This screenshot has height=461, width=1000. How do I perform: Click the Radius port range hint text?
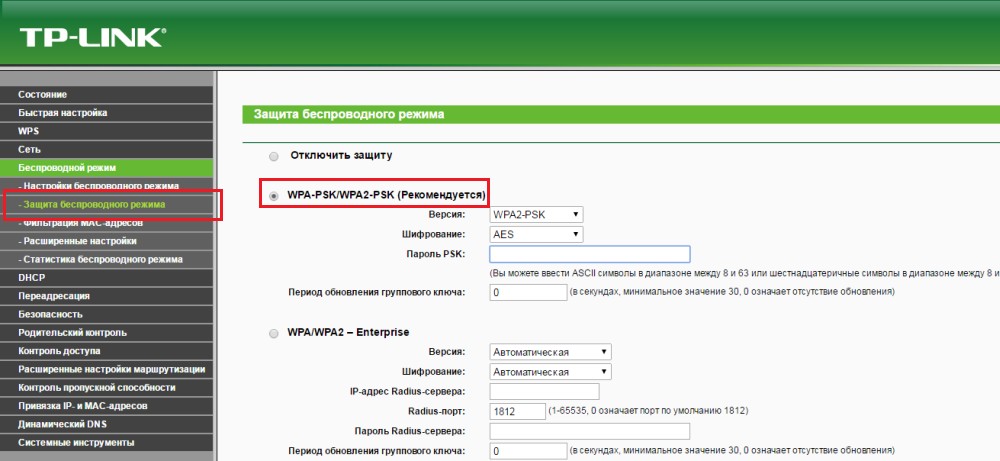click(649, 411)
